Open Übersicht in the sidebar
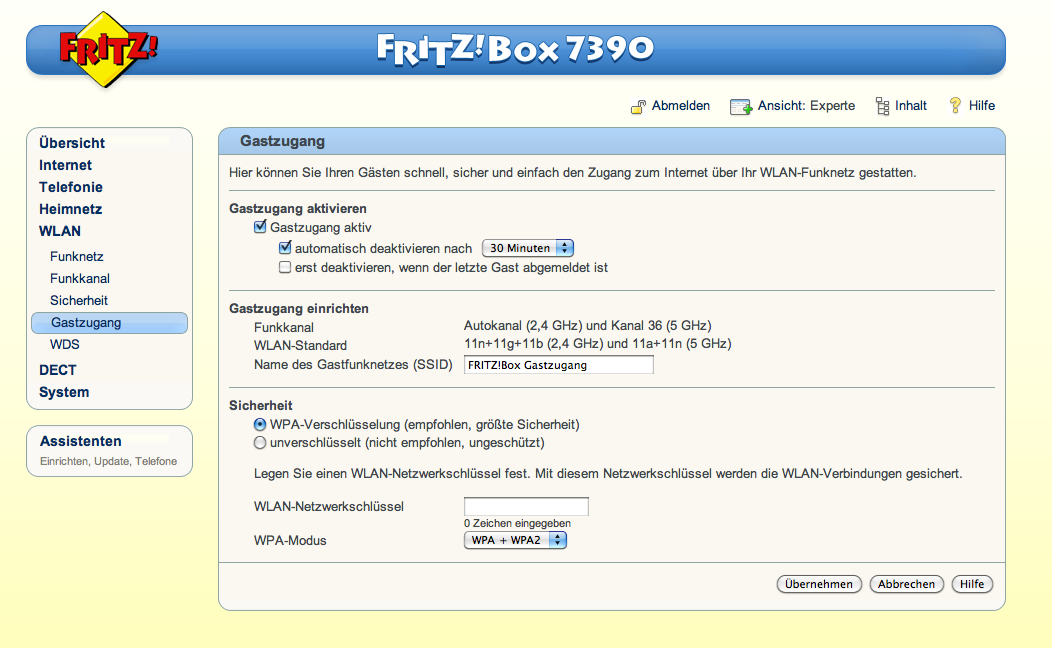This screenshot has width=1052, height=648. coord(72,143)
